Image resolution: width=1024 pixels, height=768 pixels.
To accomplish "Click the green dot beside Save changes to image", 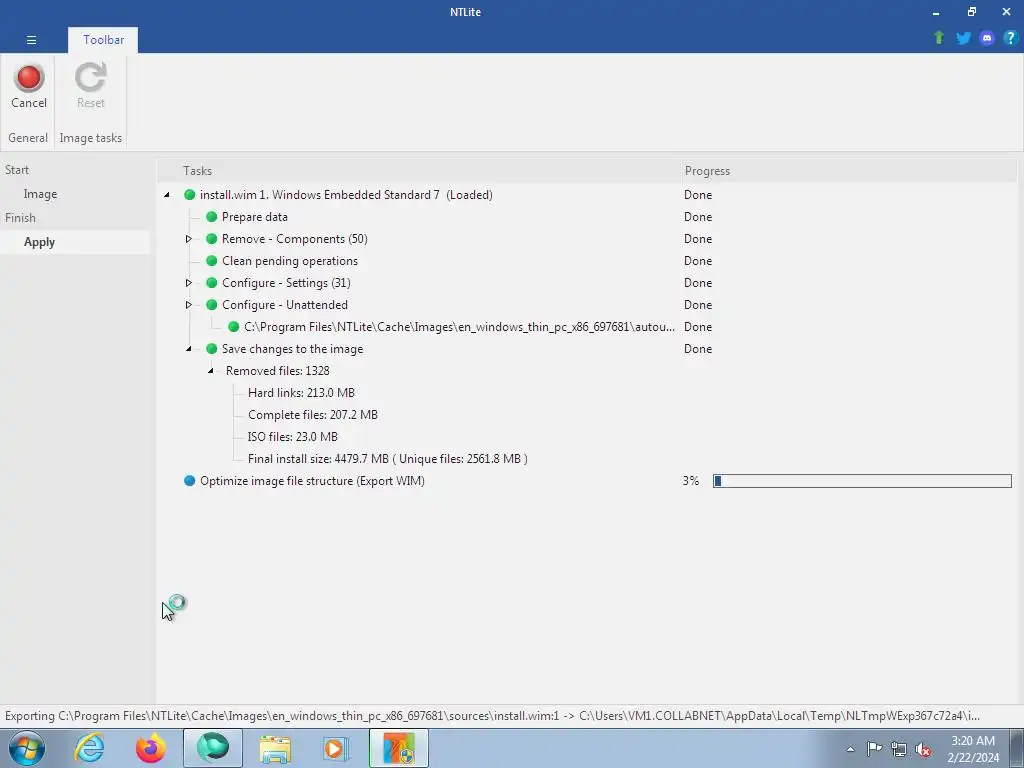I will pos(212,349).
